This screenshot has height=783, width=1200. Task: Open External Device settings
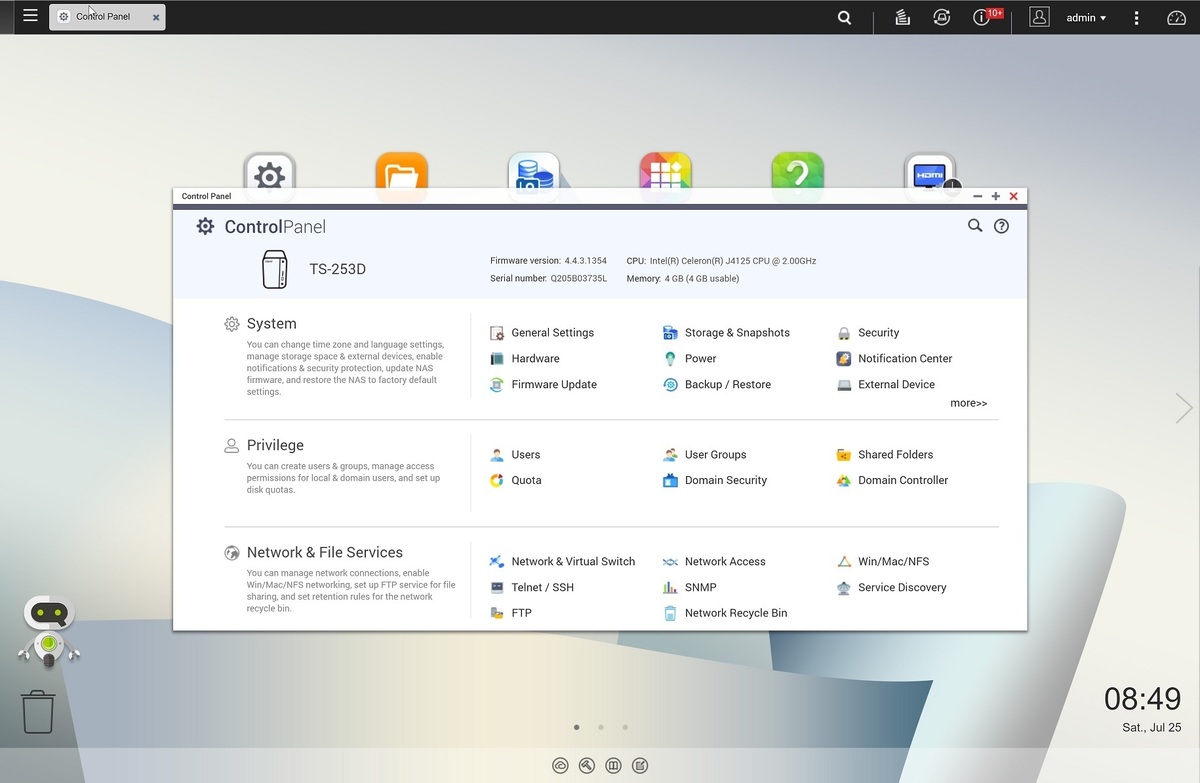(x=885, y=385)
